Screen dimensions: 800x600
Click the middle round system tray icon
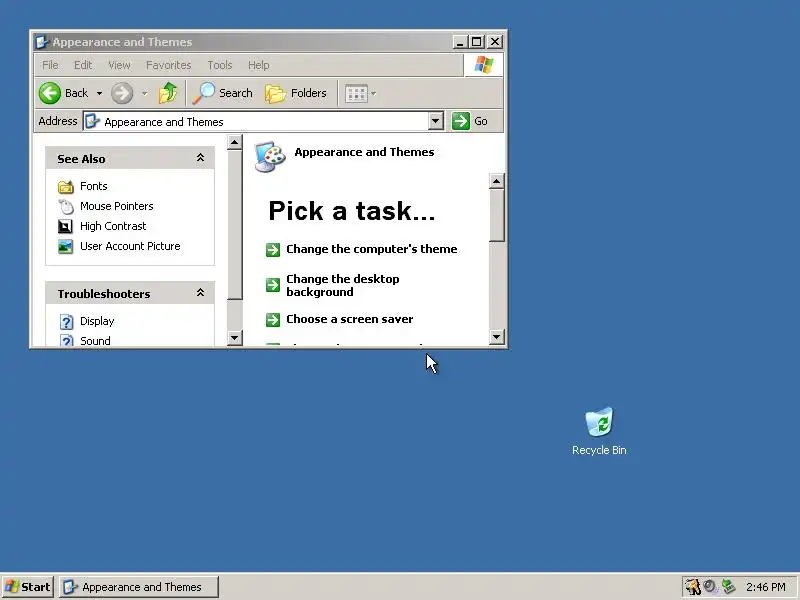(710, 586)
